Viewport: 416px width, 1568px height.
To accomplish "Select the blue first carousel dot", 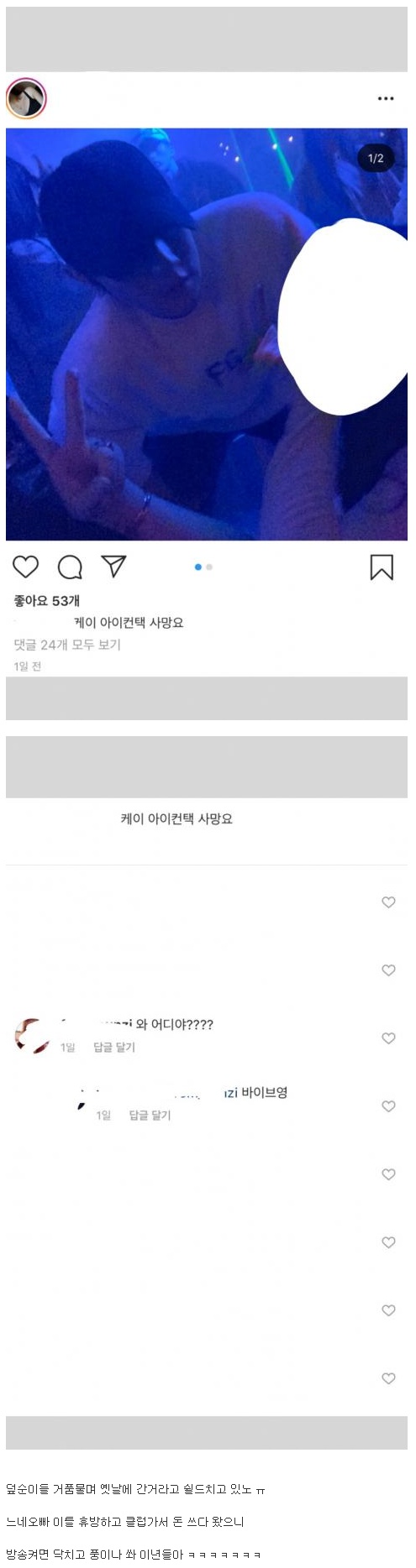I will [x=198, y=567].
